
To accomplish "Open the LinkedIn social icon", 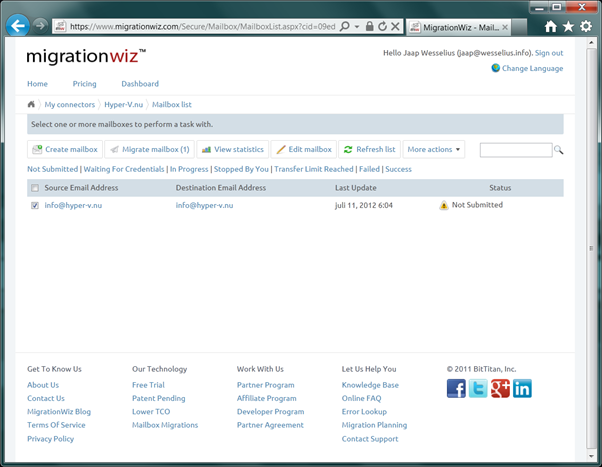I will point(522,389).
